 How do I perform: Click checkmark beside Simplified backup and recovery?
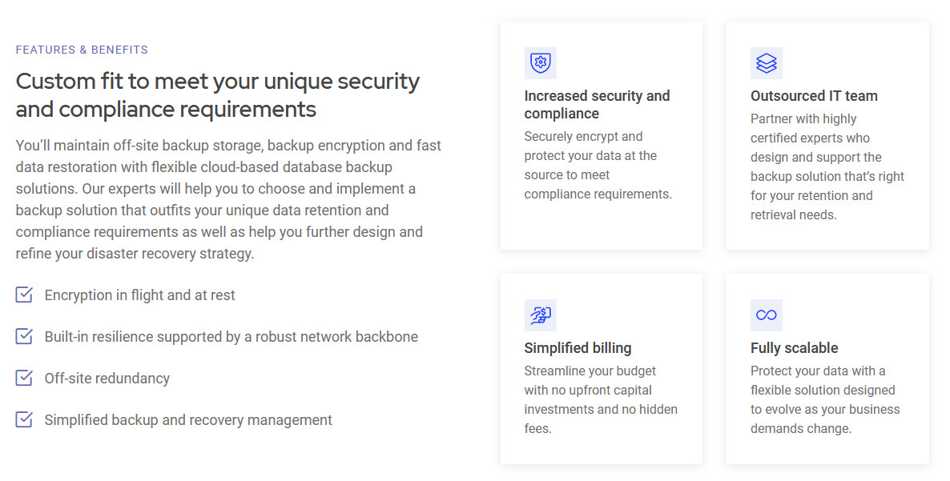point(24,419)
